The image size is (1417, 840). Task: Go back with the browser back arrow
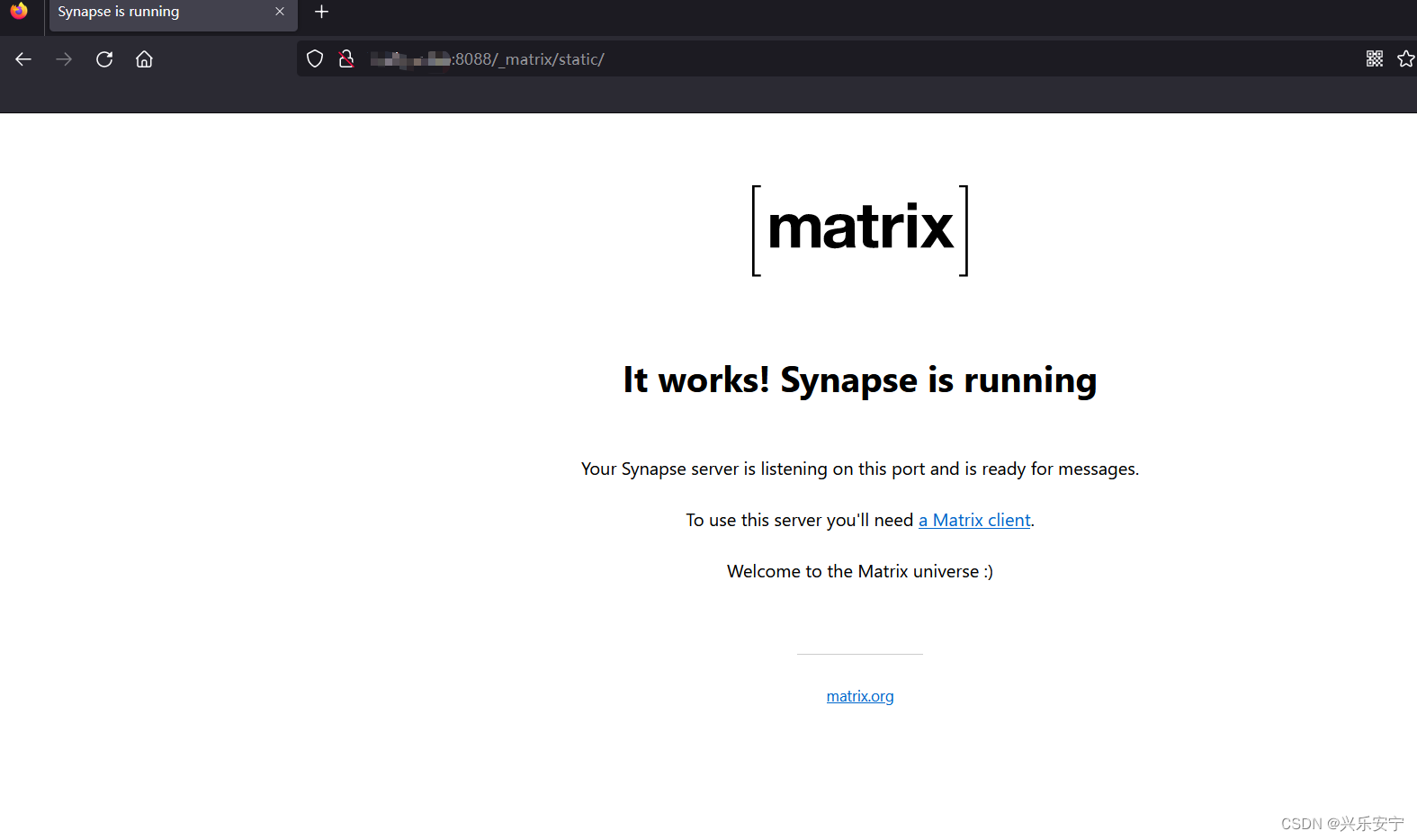pyautogui.click(x=23, y=59)
